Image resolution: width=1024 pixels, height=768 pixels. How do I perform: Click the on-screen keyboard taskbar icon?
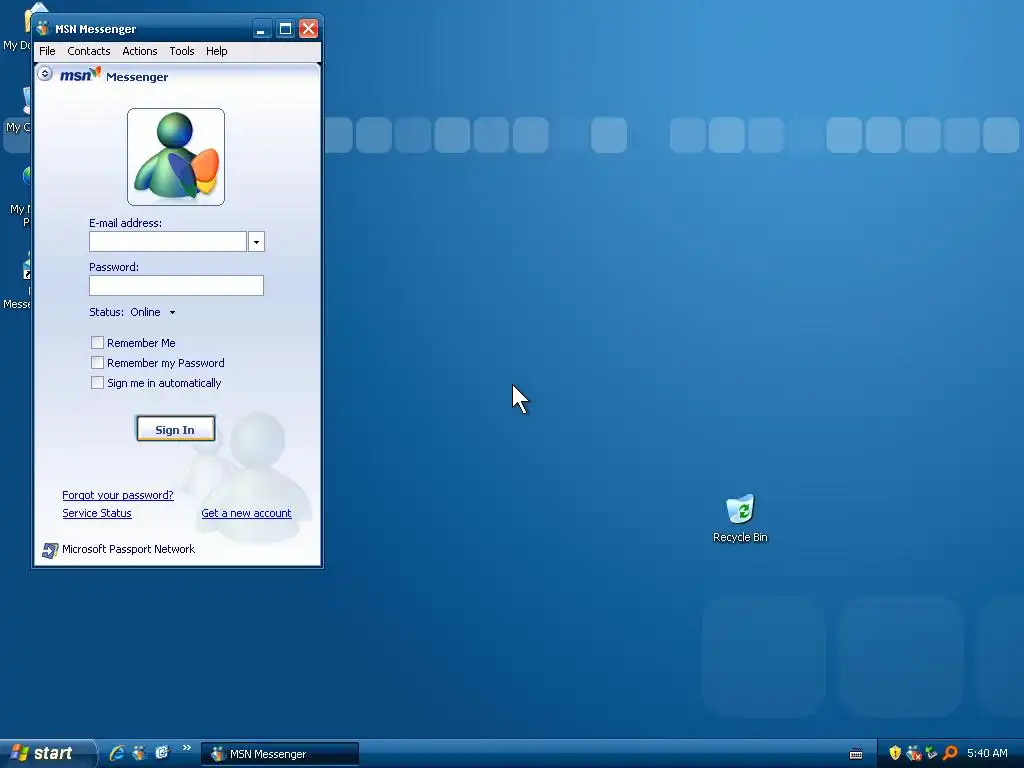coord(856,754)
